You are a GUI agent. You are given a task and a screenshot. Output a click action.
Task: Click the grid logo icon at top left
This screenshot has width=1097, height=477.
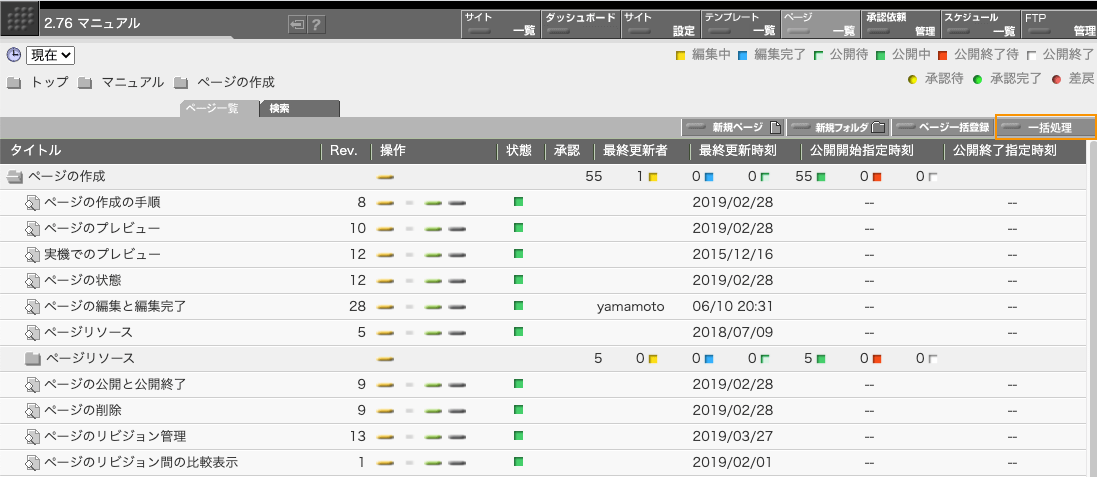tap(22, 20)
